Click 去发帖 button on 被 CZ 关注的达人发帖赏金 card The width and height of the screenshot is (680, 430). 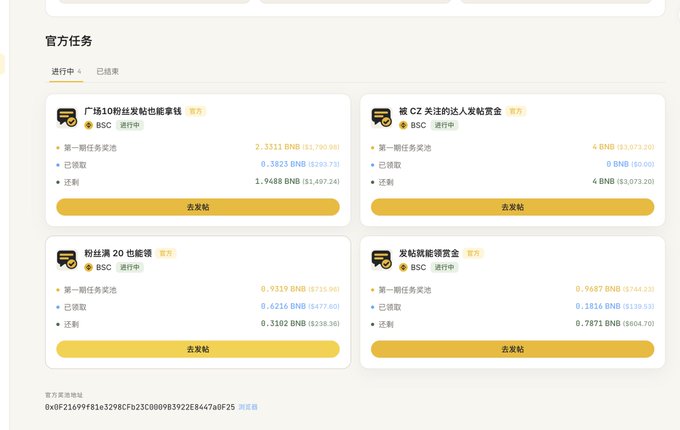(x=513, y=207)
